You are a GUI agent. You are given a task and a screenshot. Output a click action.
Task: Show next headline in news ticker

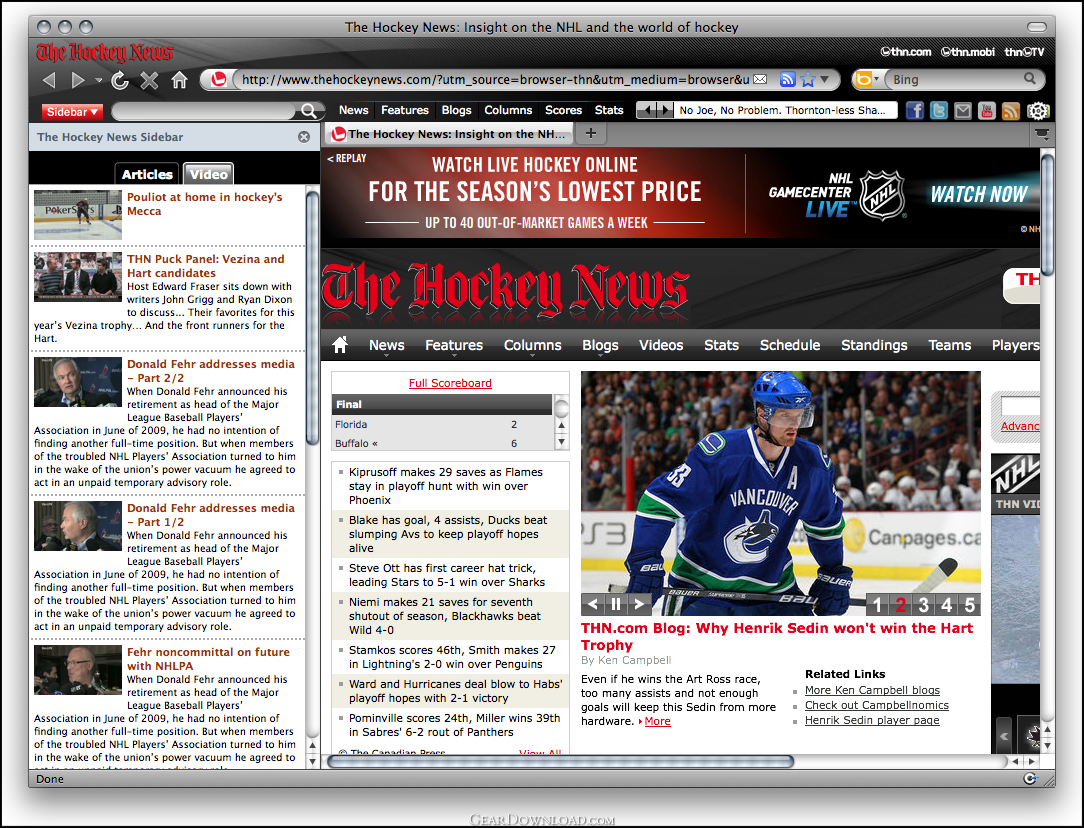pos(664,110)
